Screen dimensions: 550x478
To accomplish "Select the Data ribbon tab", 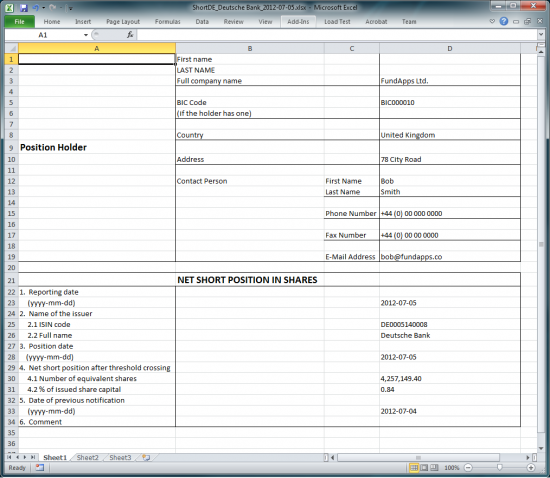I will coord(202,21).
